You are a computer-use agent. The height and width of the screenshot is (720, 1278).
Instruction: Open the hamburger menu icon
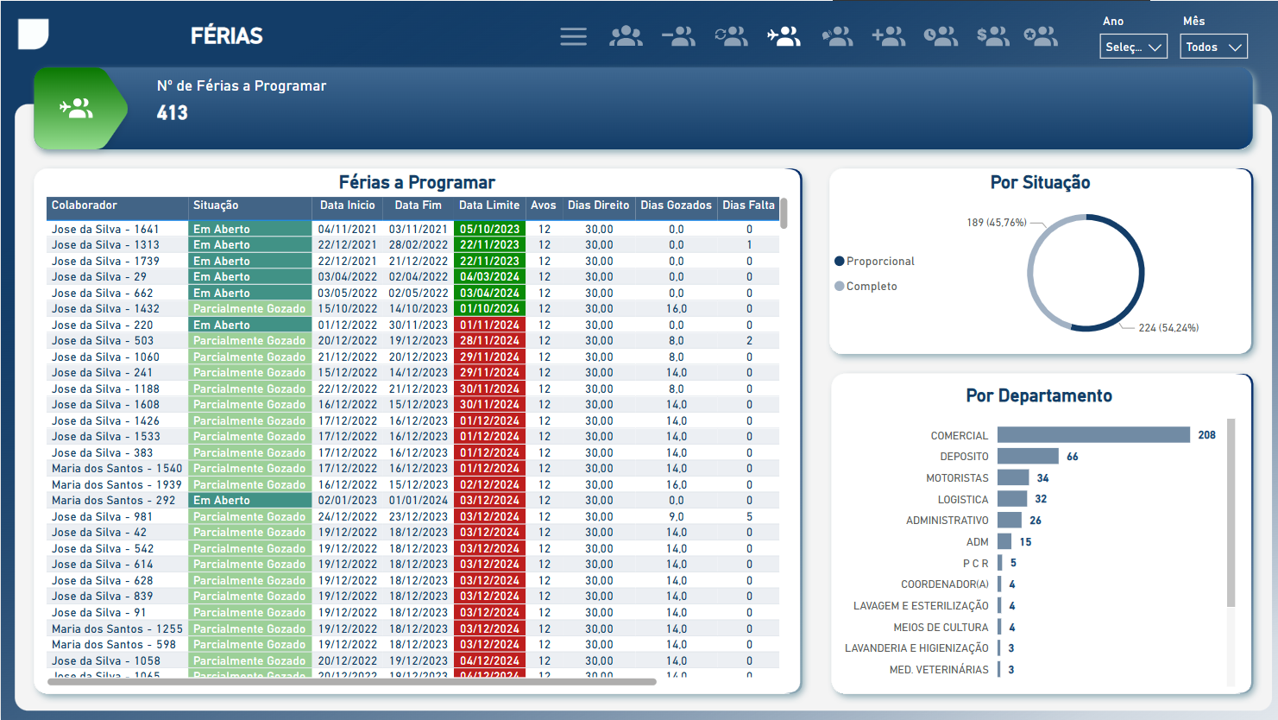tap(573, 37)
